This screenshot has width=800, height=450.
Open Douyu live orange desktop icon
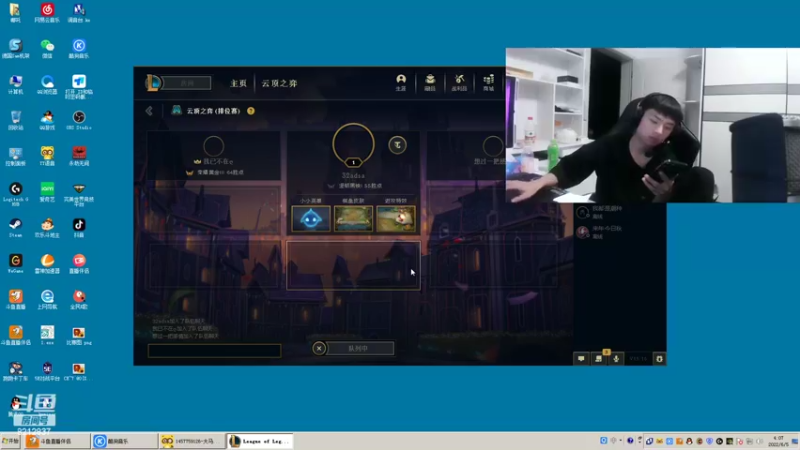(x=15, y=299)
